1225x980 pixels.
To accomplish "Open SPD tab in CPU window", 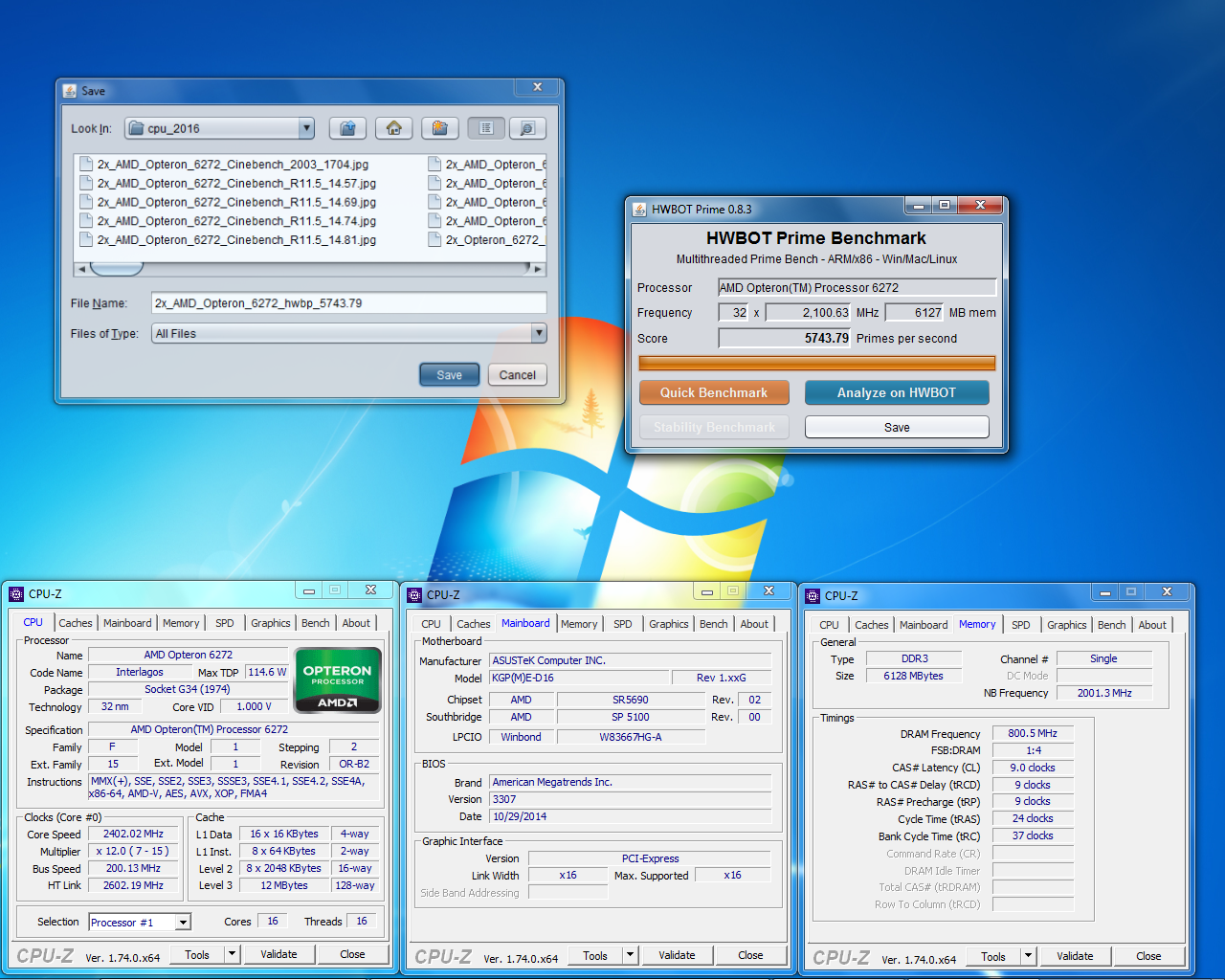I will [x=225, y=623].
